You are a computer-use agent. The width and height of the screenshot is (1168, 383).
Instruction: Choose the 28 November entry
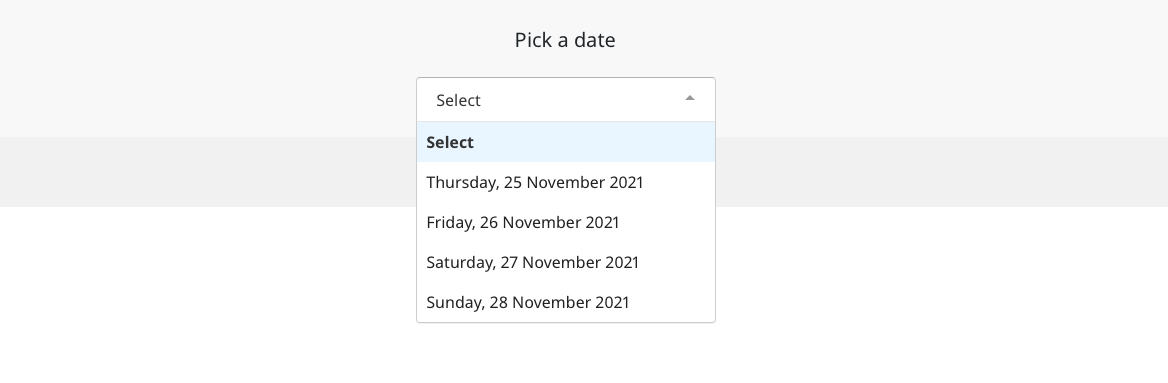[565, 303]
